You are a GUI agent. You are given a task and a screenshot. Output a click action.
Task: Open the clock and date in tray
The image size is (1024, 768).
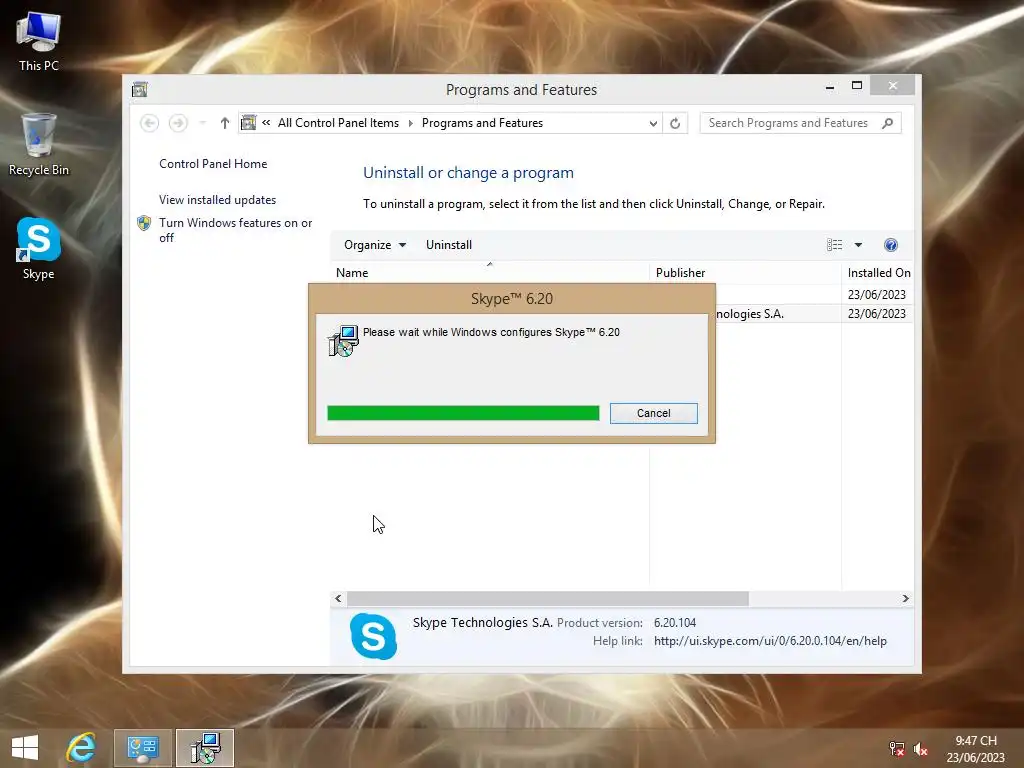[976, 749]
